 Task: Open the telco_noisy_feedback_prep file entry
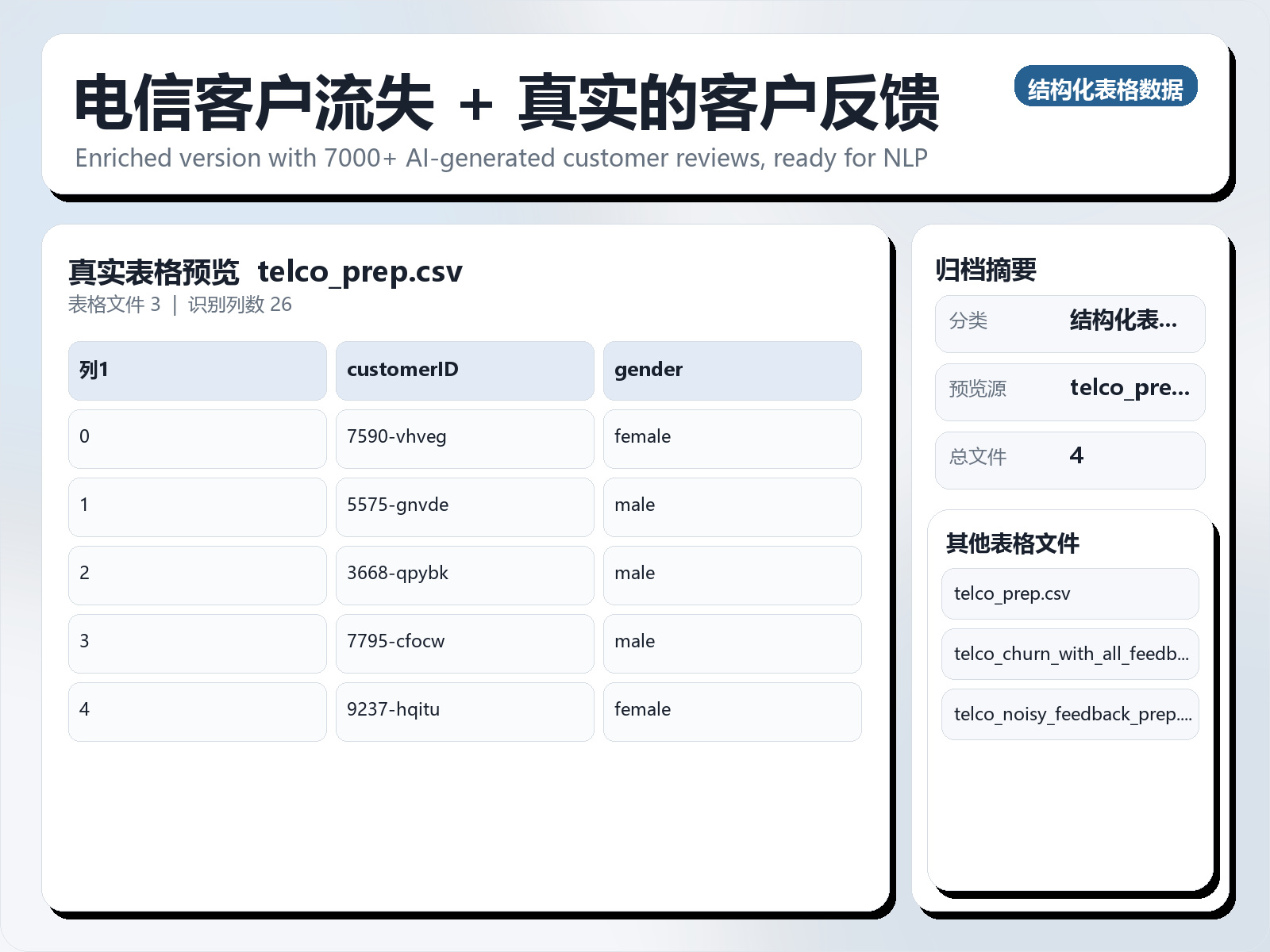click(x=1069, y=714)
